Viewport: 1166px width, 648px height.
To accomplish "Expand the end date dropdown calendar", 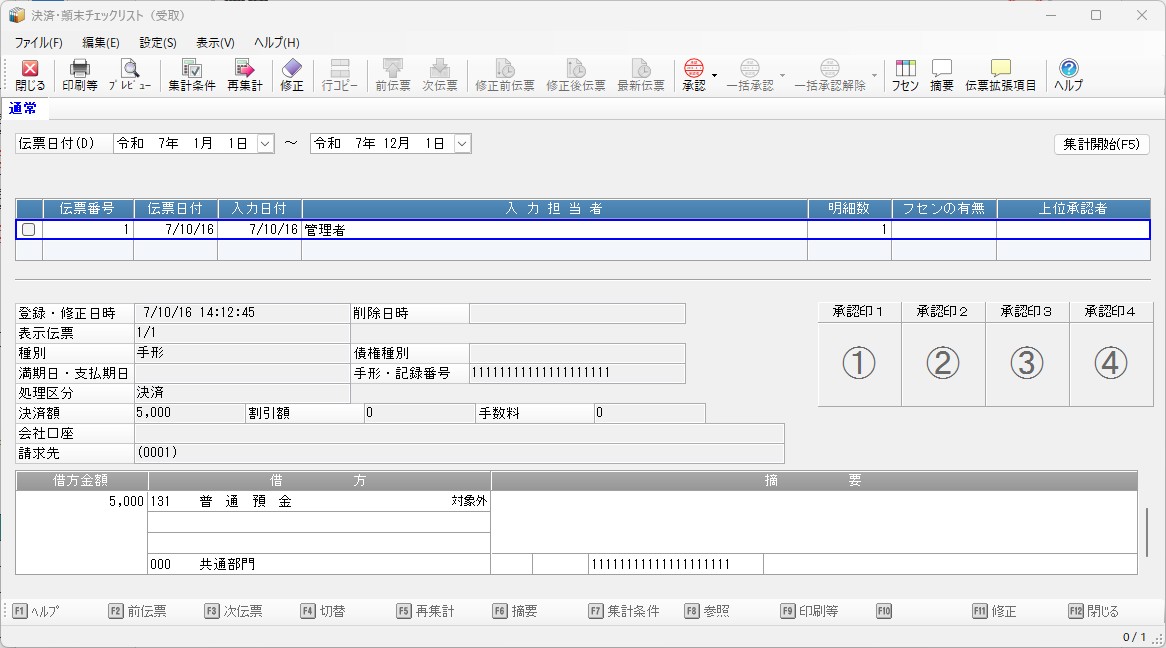I will [462, 144].
